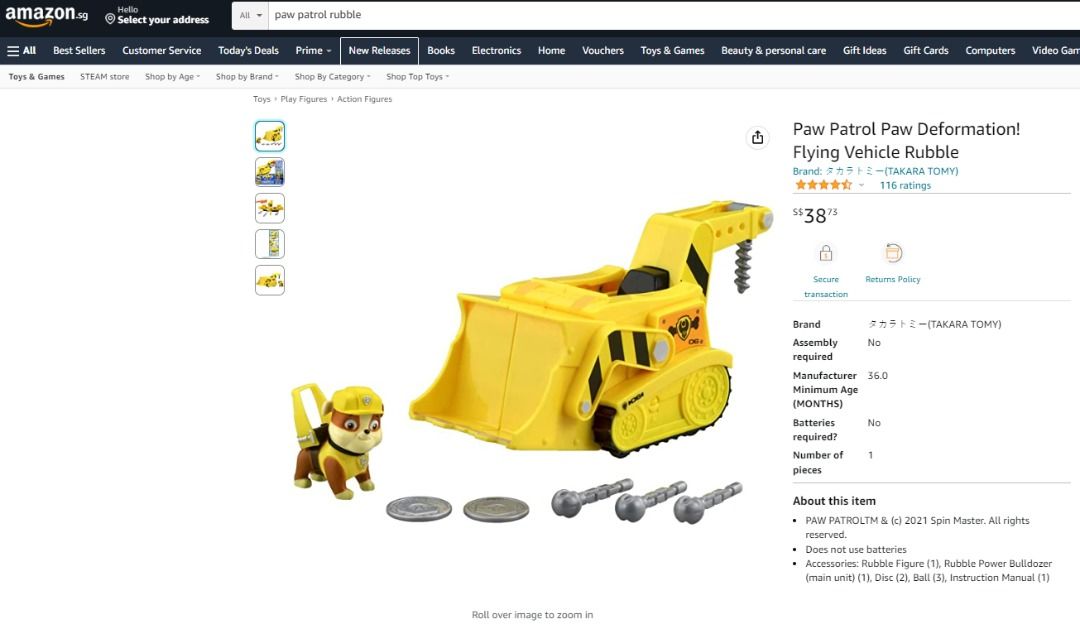Click the Returns Policy box icon
This screenshot has height=629, width=1080.
tap(893, 253)
